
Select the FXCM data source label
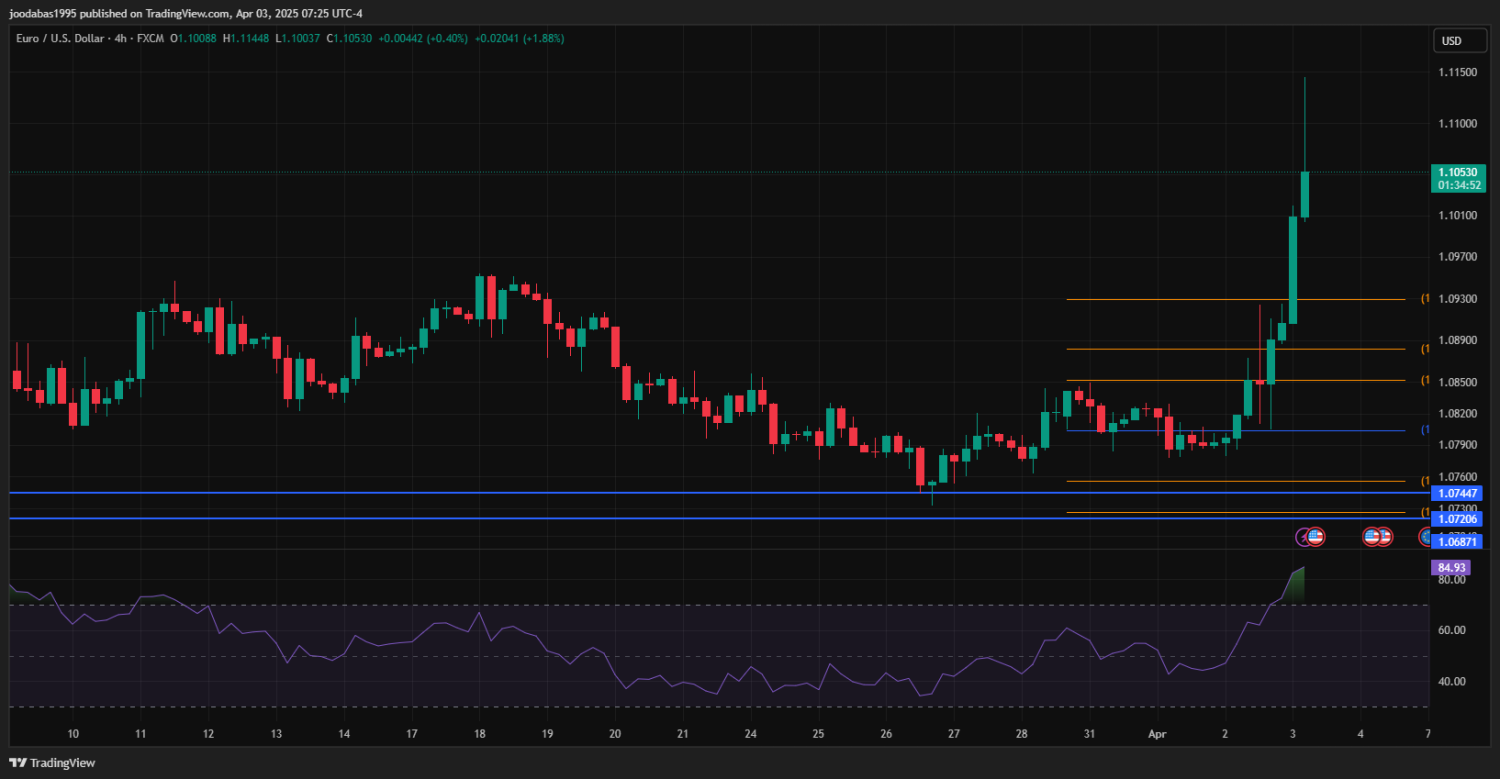click(x=149, y=38)
